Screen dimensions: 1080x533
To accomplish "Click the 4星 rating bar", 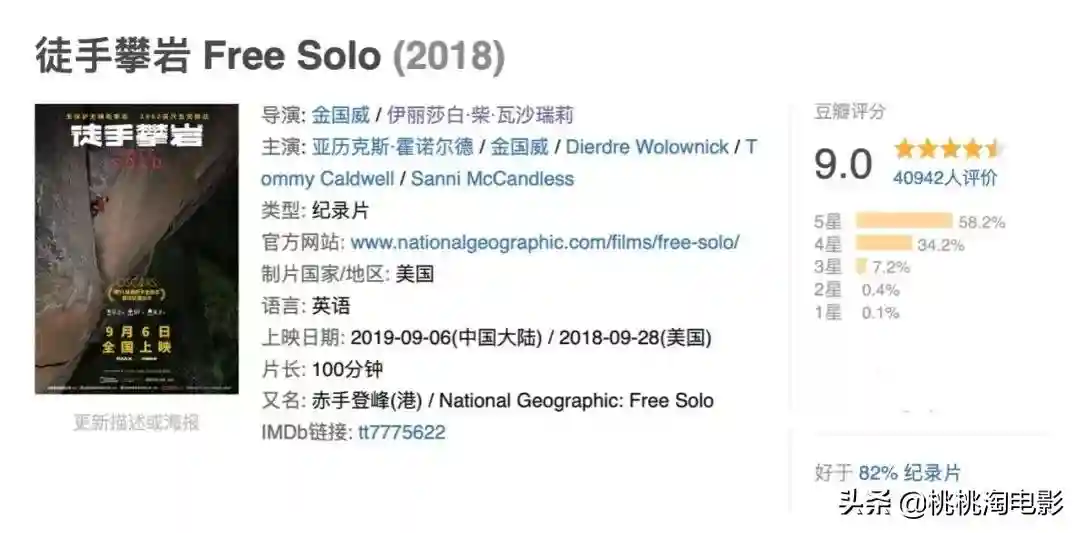I will [x=884, y=244].
